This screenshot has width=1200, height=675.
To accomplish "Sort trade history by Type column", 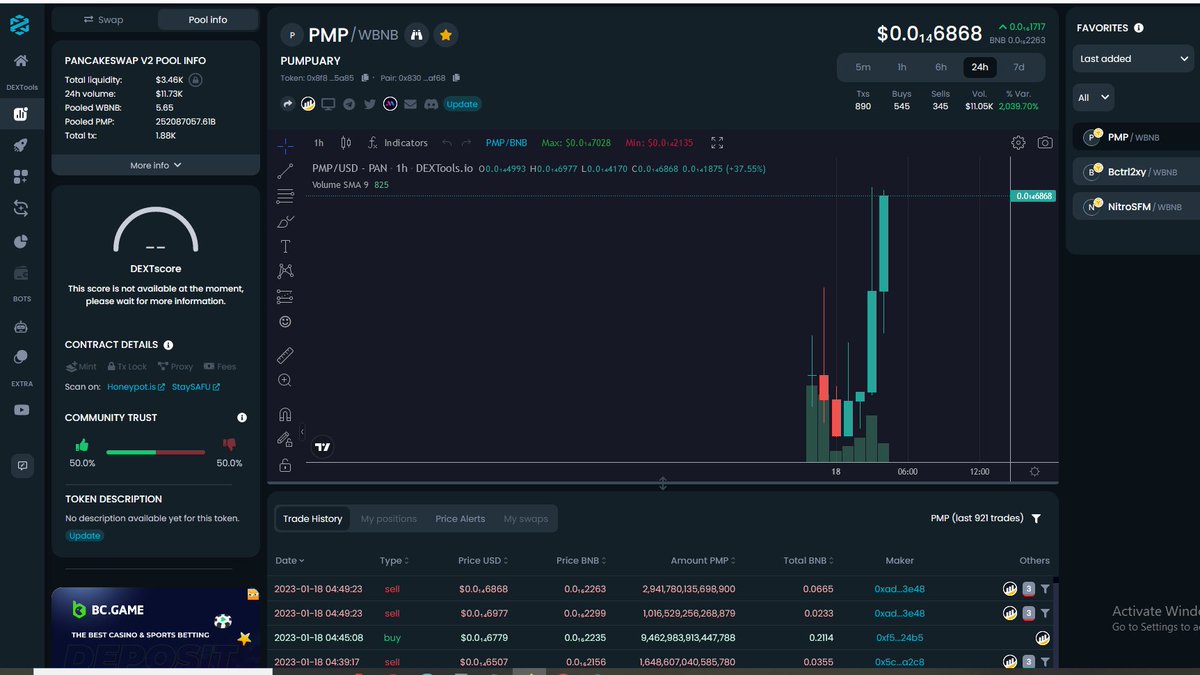I will pos(394,561).
